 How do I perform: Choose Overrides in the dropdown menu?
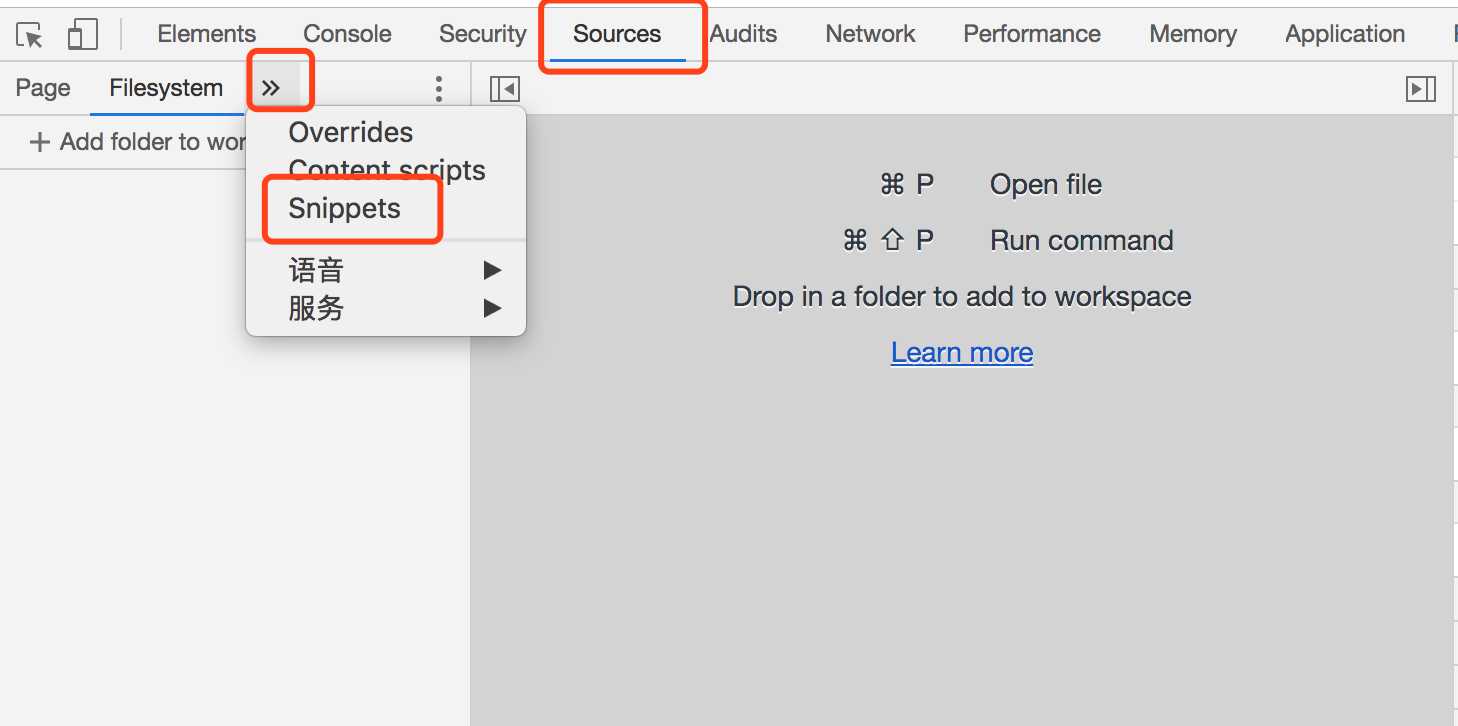(x=351, y=132)
